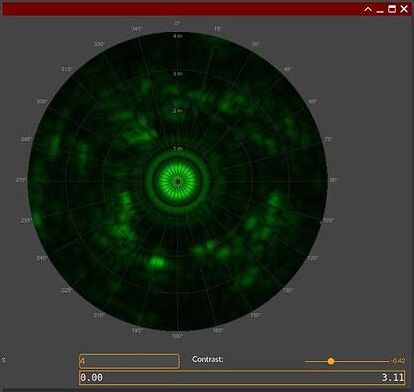Grab the orange Contrast slider handle
Viewport: 414px width, 392px height.
(331, 361)
